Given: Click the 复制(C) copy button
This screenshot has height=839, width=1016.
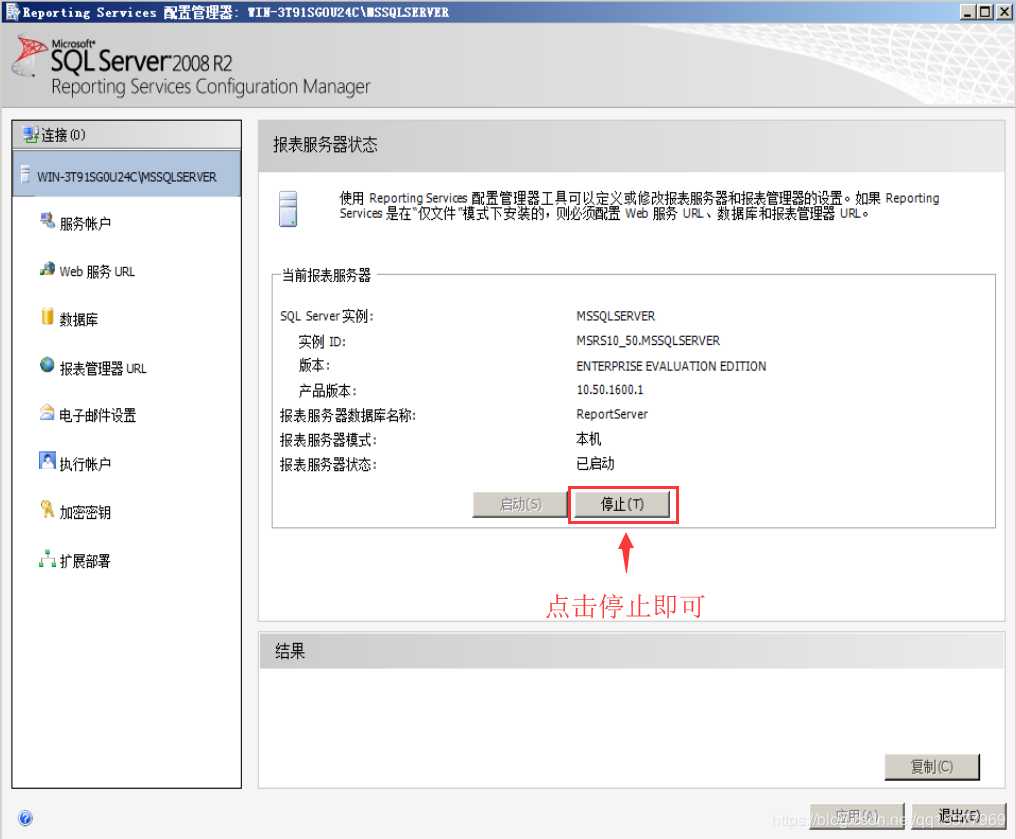Looking at the screenshot, I should (x=932, y=766).
